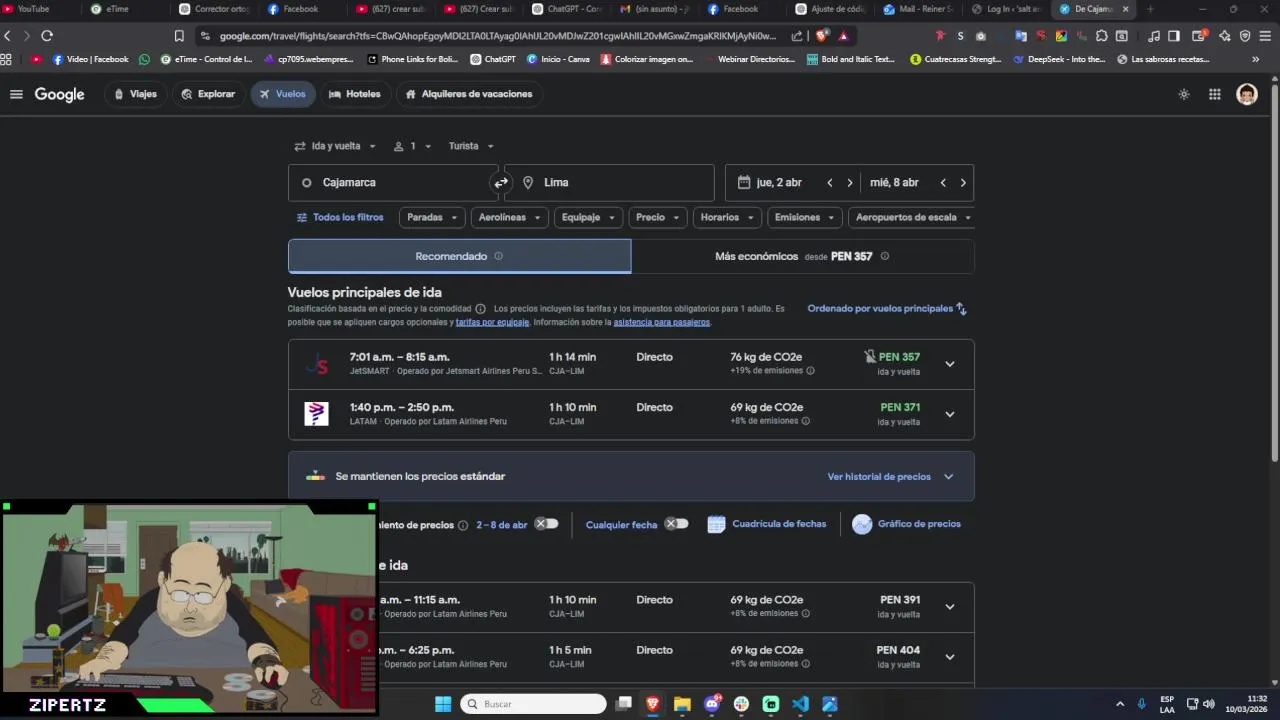Open Precio filter dropdown
Screen dimensions: 1280x720
[x=657, y=217]
